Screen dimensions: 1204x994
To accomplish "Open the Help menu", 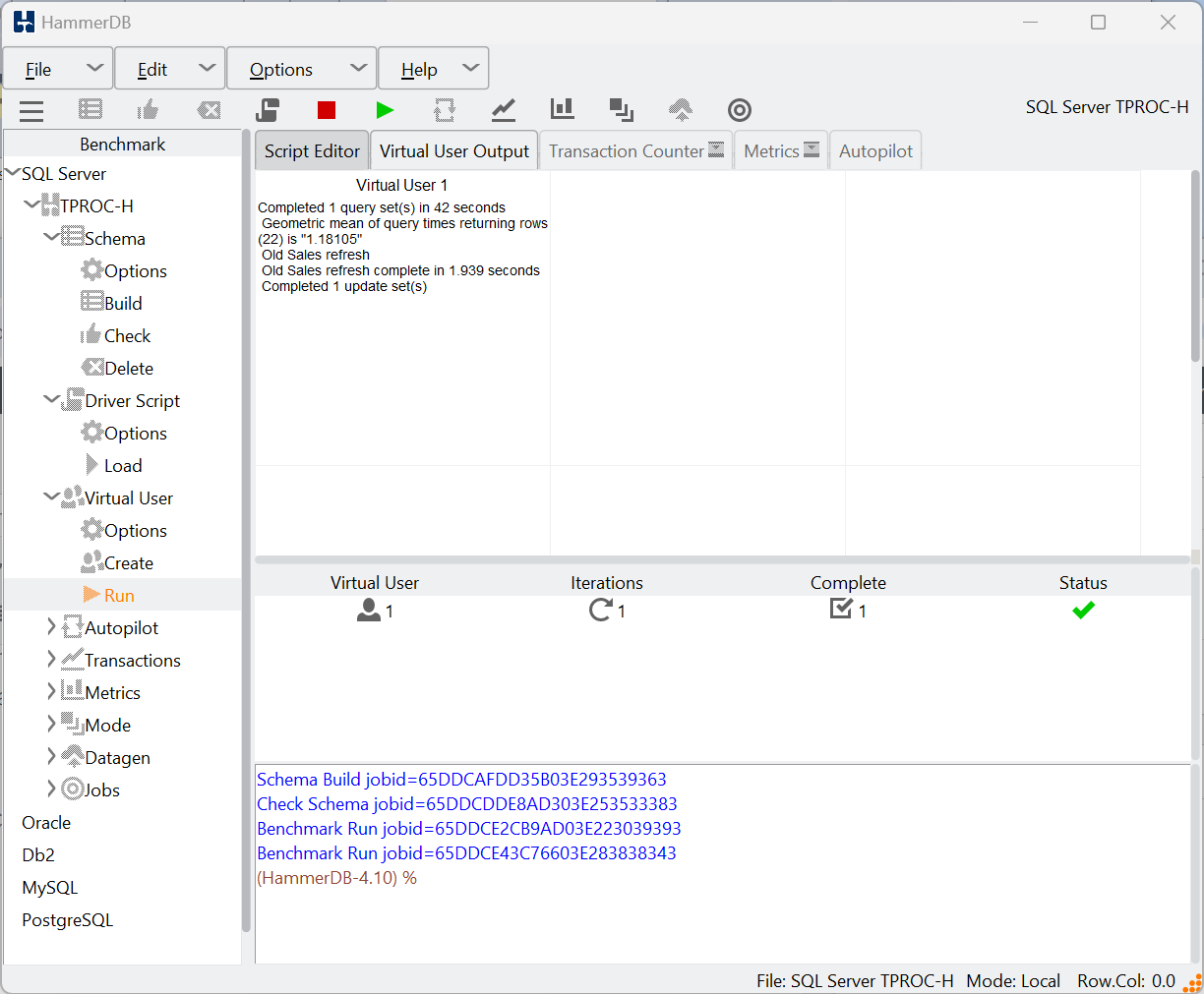I will pyautogui.click(x=434, y=69).
